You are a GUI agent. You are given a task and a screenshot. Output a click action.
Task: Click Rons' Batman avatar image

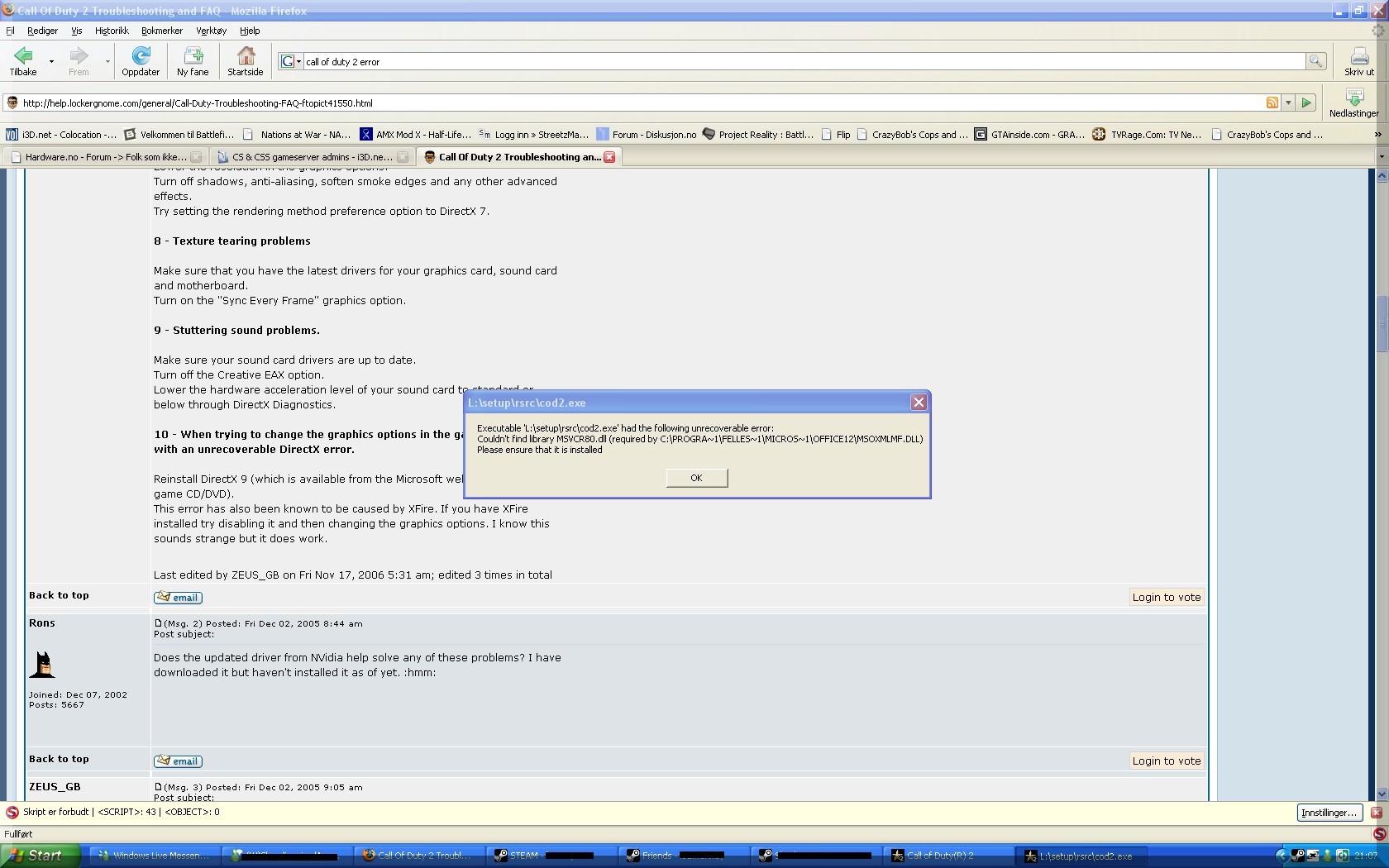(42, 665)
